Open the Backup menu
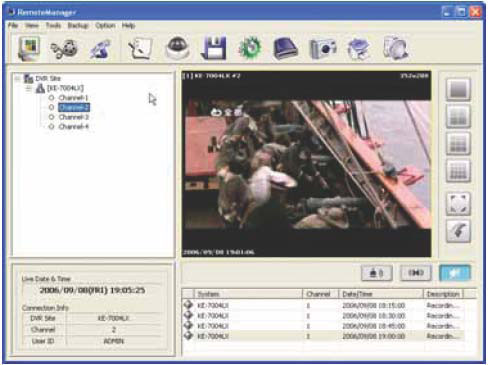 (78, 26)
